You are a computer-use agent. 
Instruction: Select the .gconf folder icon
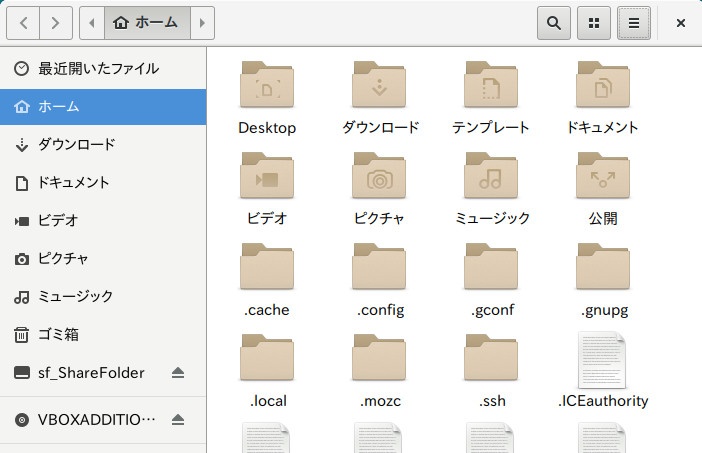[491, 266]
